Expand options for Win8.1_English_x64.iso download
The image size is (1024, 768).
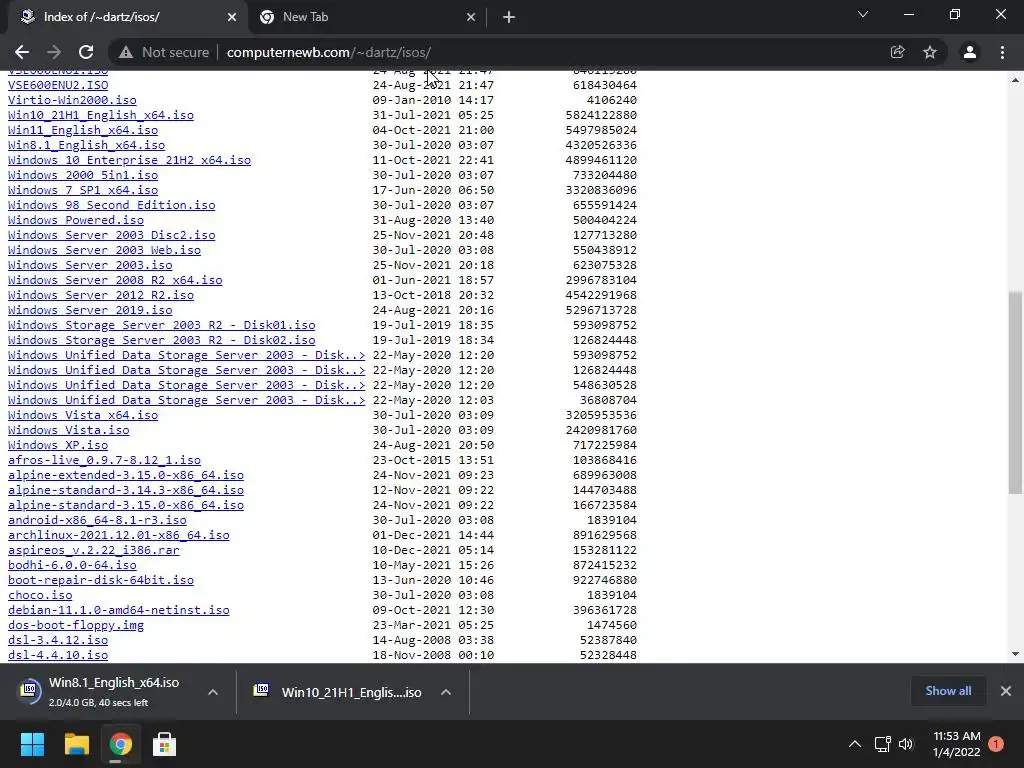point(213,692)
